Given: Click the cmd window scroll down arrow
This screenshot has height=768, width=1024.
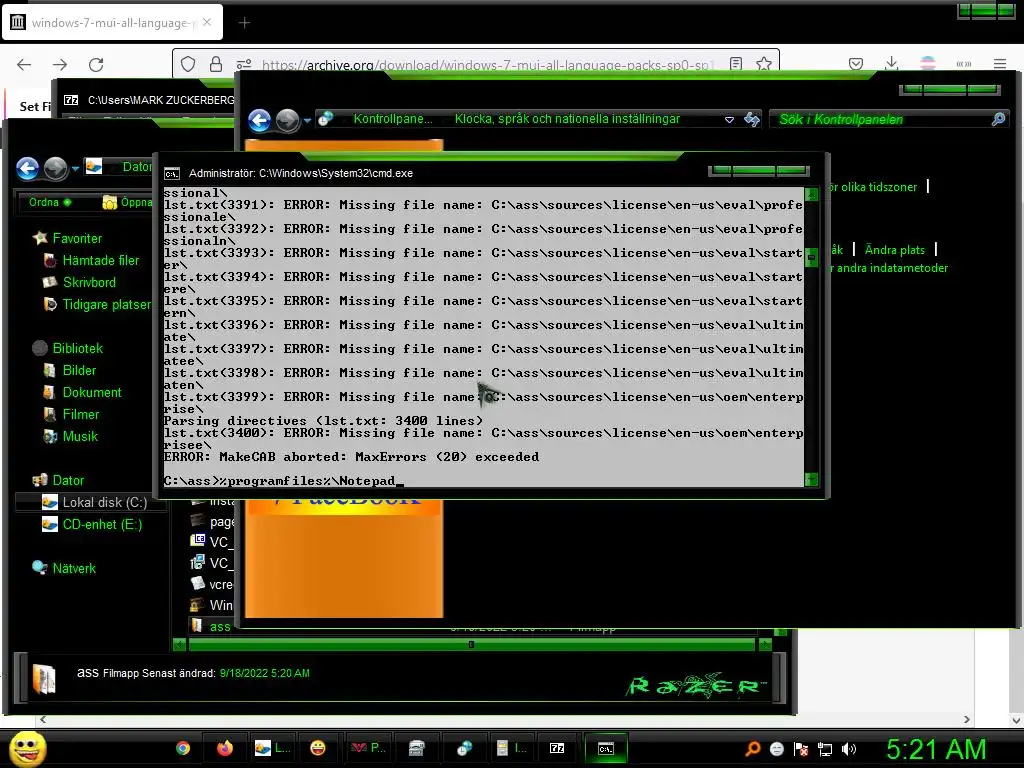Looking at the screenshot, I should coord(811,479).
